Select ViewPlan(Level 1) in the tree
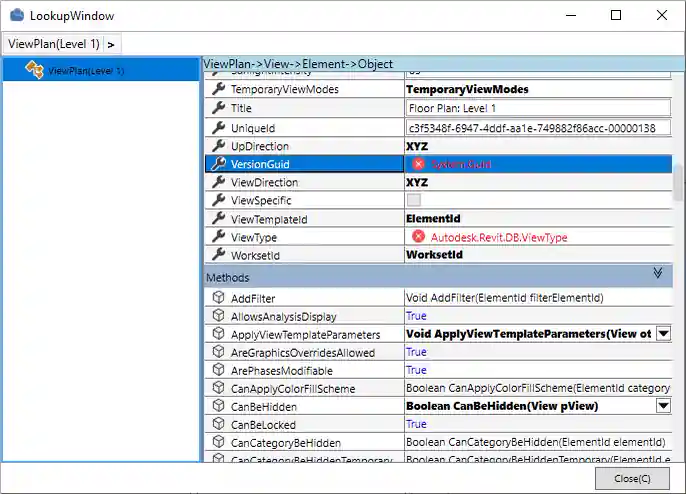Viewport: 686px width, 494px height. click(x=86, y=71)
